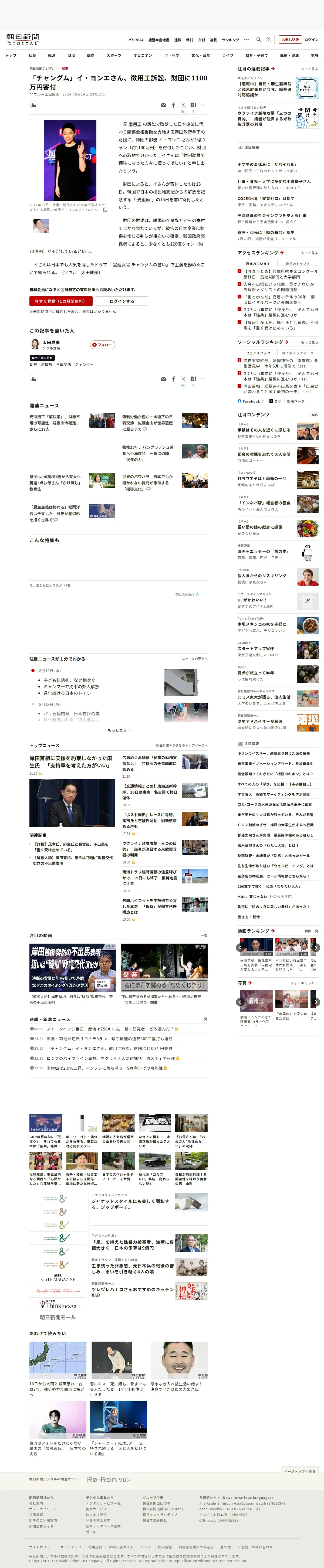Switch to the 昨日のトップ5 tab

[298, 264]
